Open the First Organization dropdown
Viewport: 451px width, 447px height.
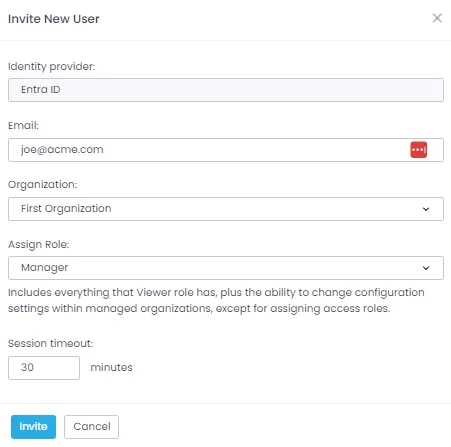point(226,209)
